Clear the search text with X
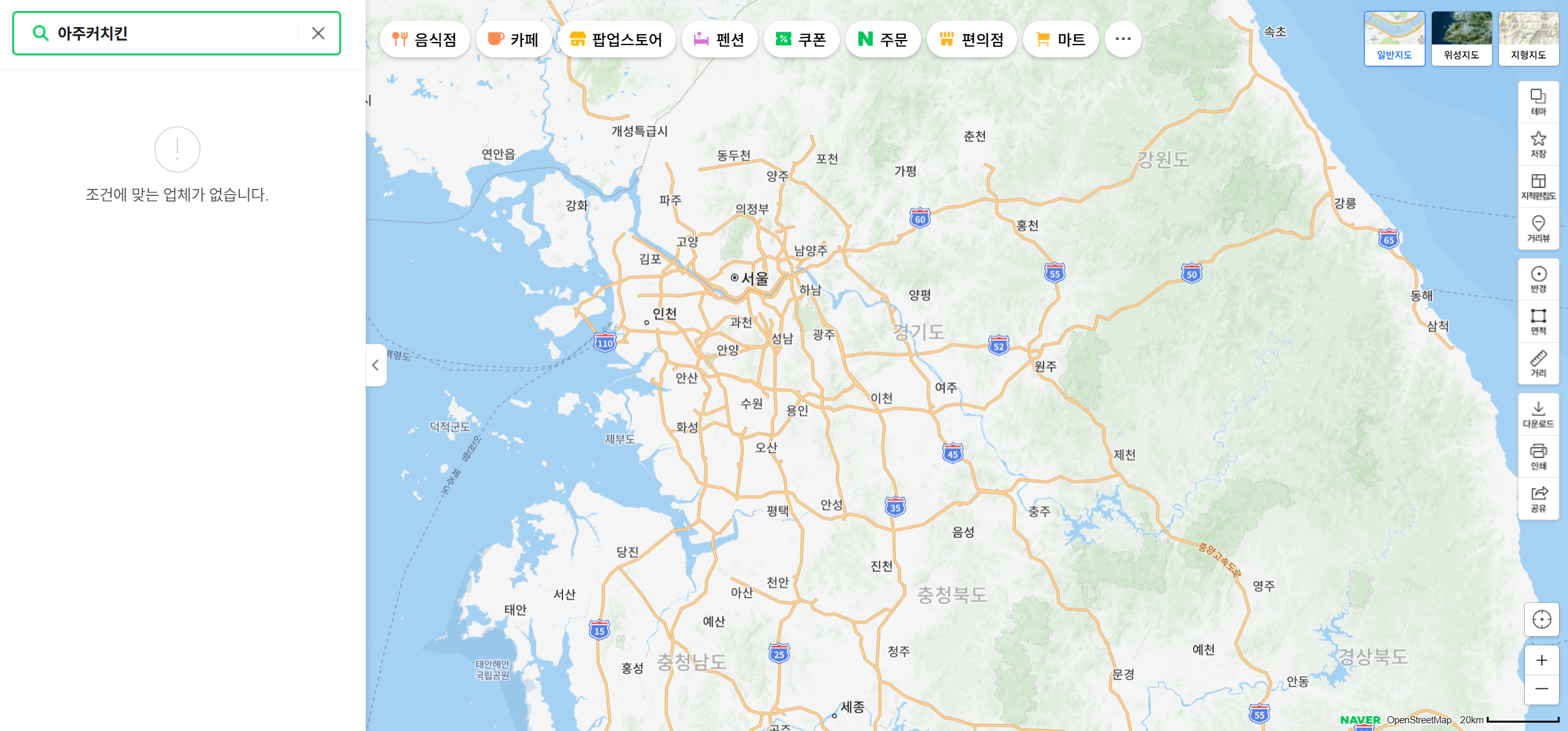The height and width of the screenshot is (731, 1568). click(x=318, y=34)
